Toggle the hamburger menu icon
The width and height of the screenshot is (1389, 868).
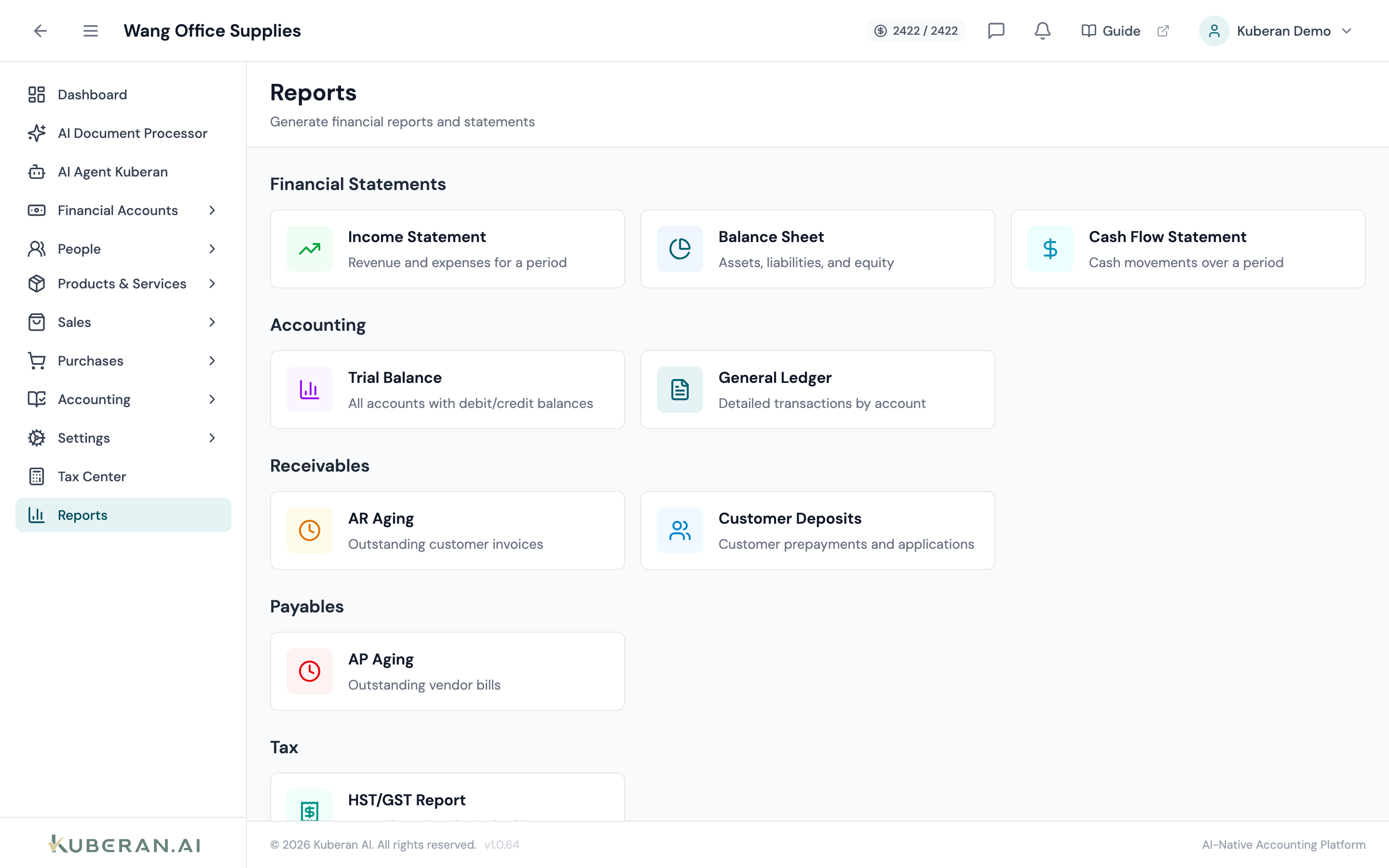coord(90,31)
